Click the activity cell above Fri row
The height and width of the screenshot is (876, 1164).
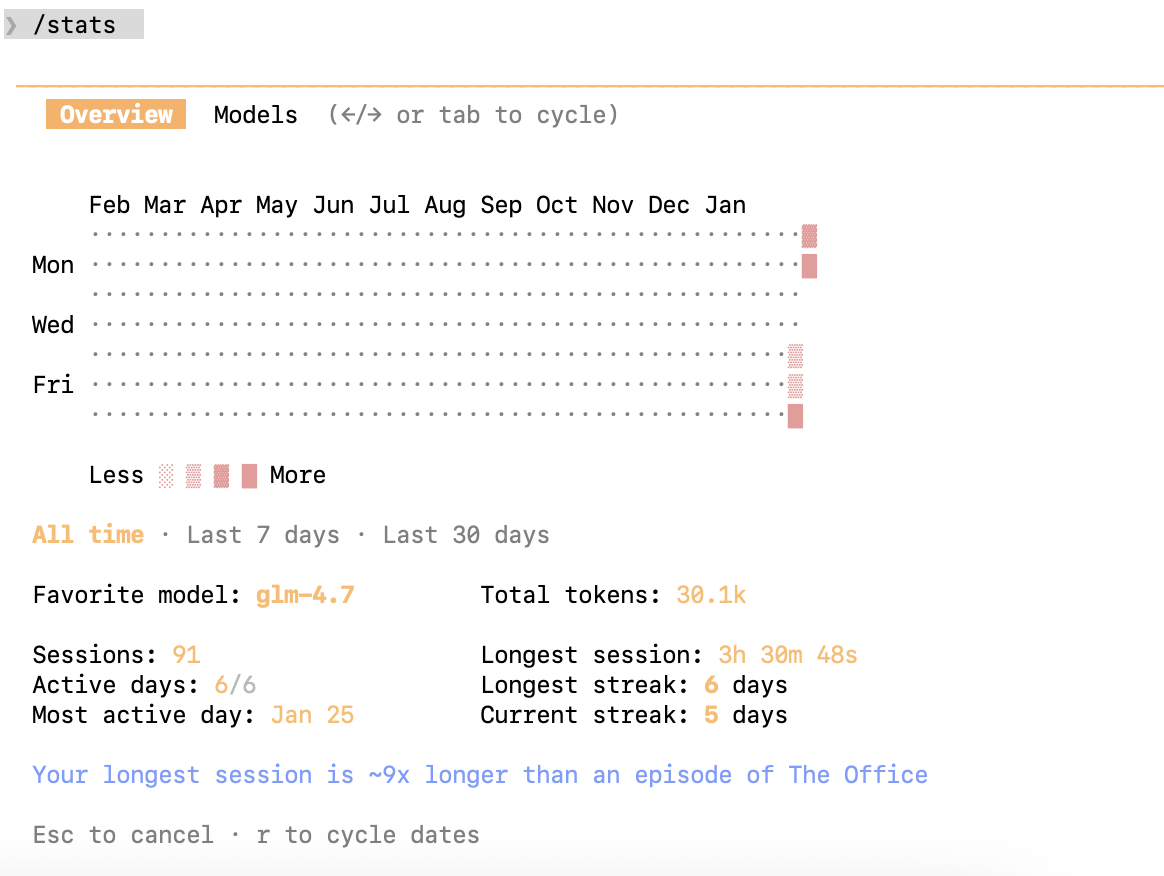tap(795, 356)
